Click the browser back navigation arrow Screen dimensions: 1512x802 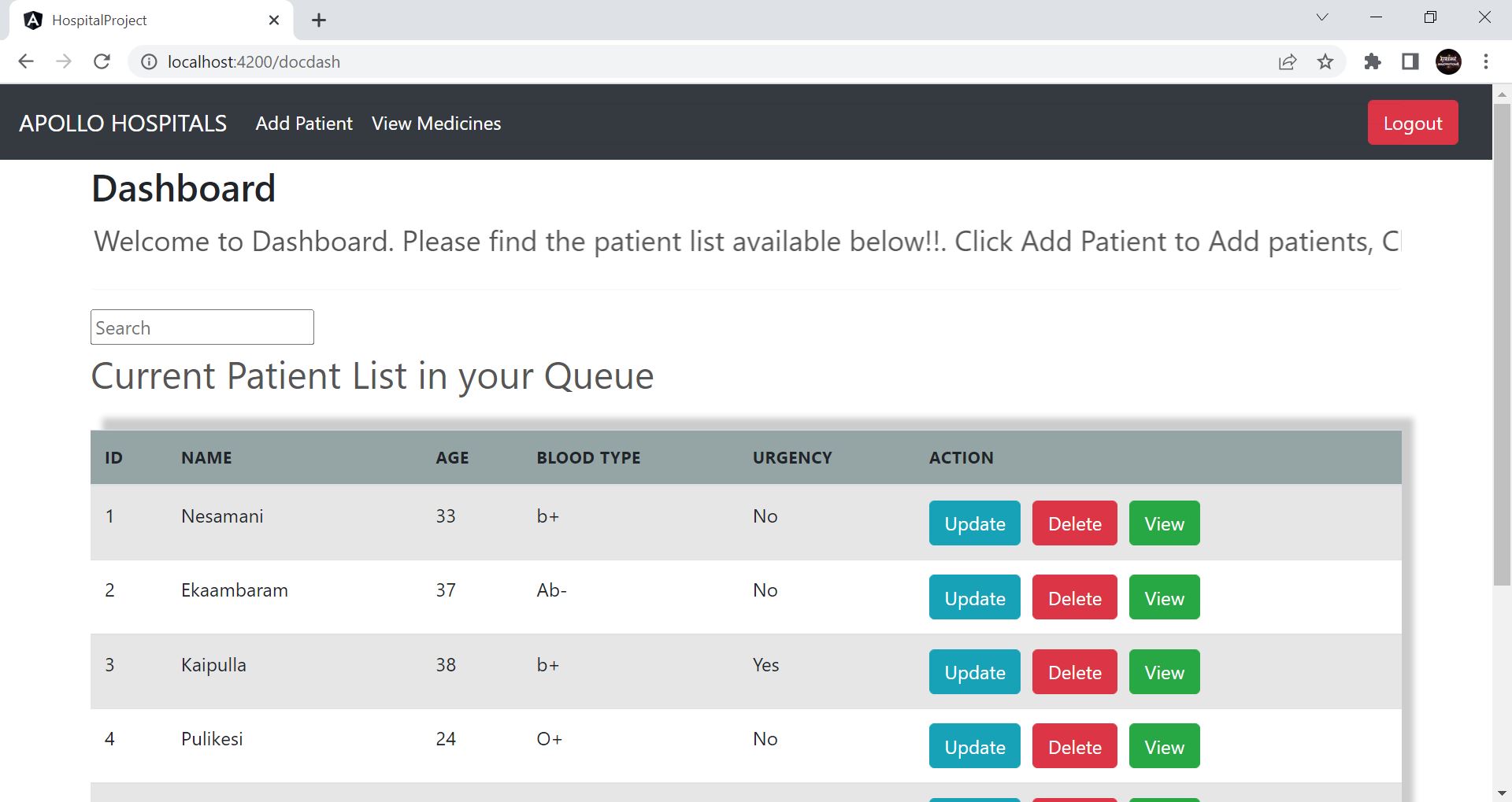point(26,61)
